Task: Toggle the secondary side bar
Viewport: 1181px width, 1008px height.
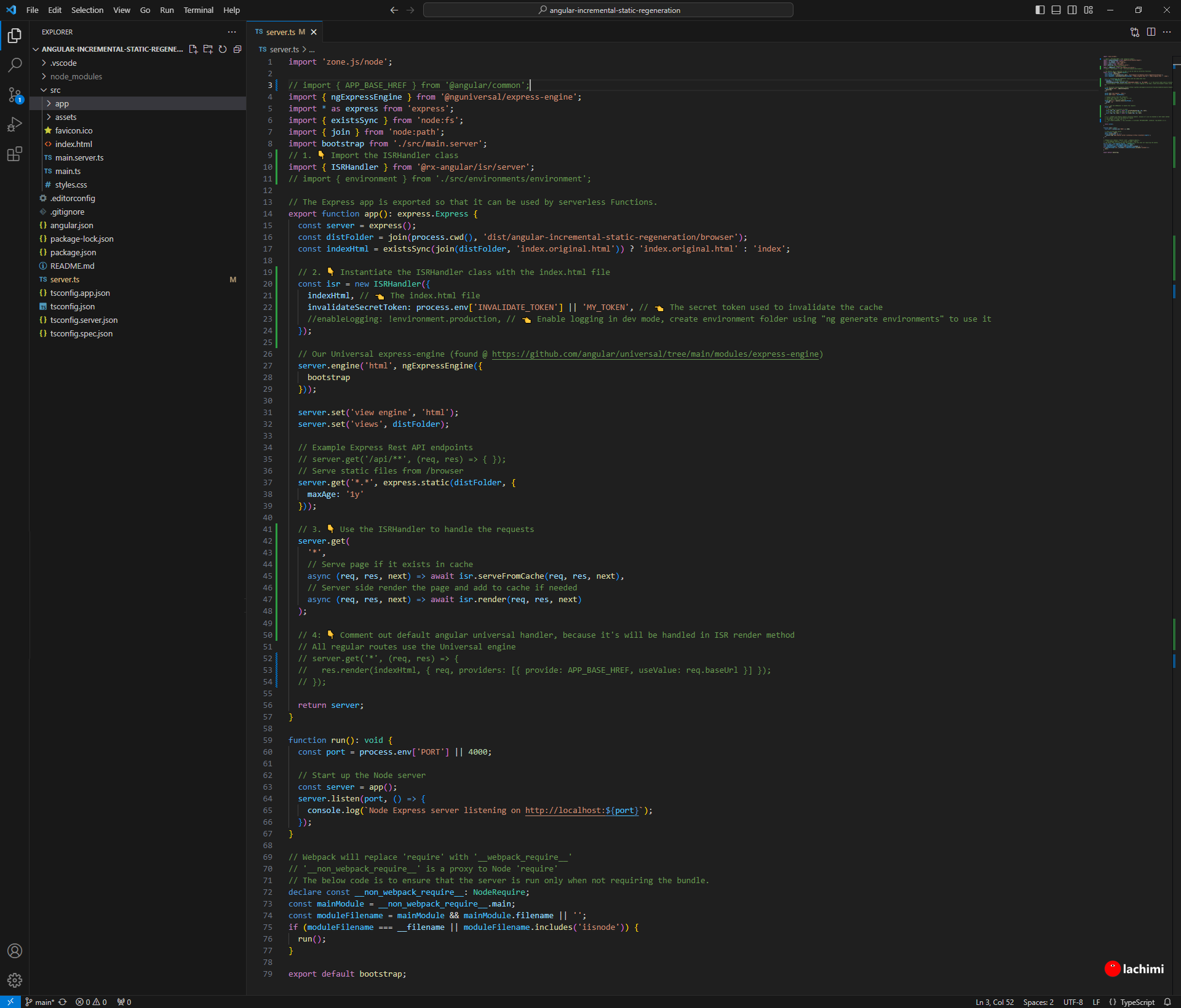Action: (x=1072, y=10)
